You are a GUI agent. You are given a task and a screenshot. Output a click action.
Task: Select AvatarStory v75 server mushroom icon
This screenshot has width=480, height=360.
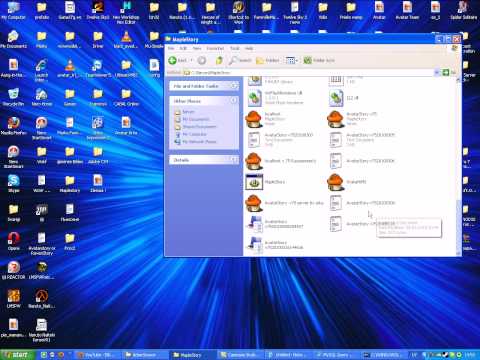pos(254,203)
